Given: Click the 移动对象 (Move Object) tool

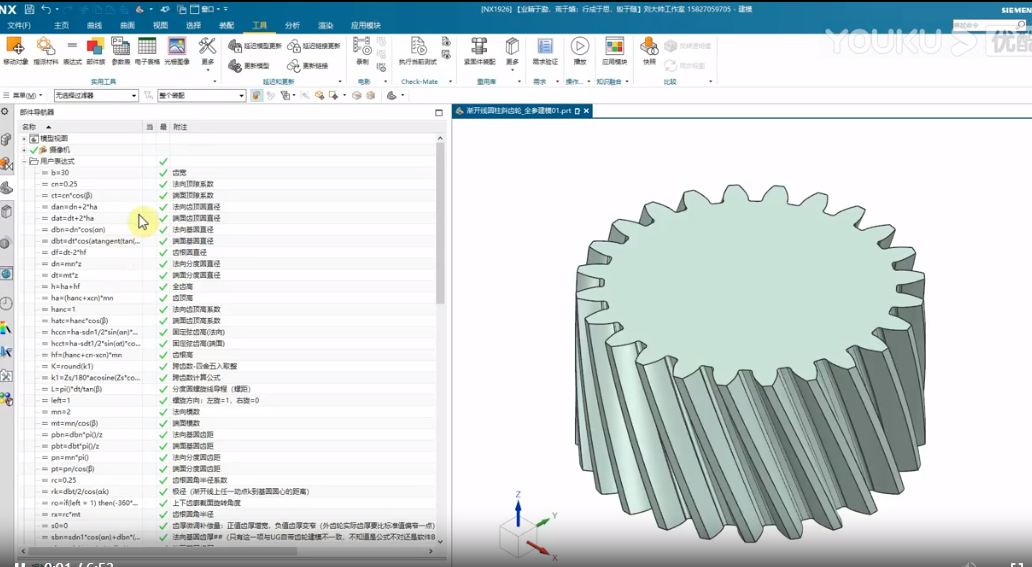Looking at the screenshot, I should point(15,48).
